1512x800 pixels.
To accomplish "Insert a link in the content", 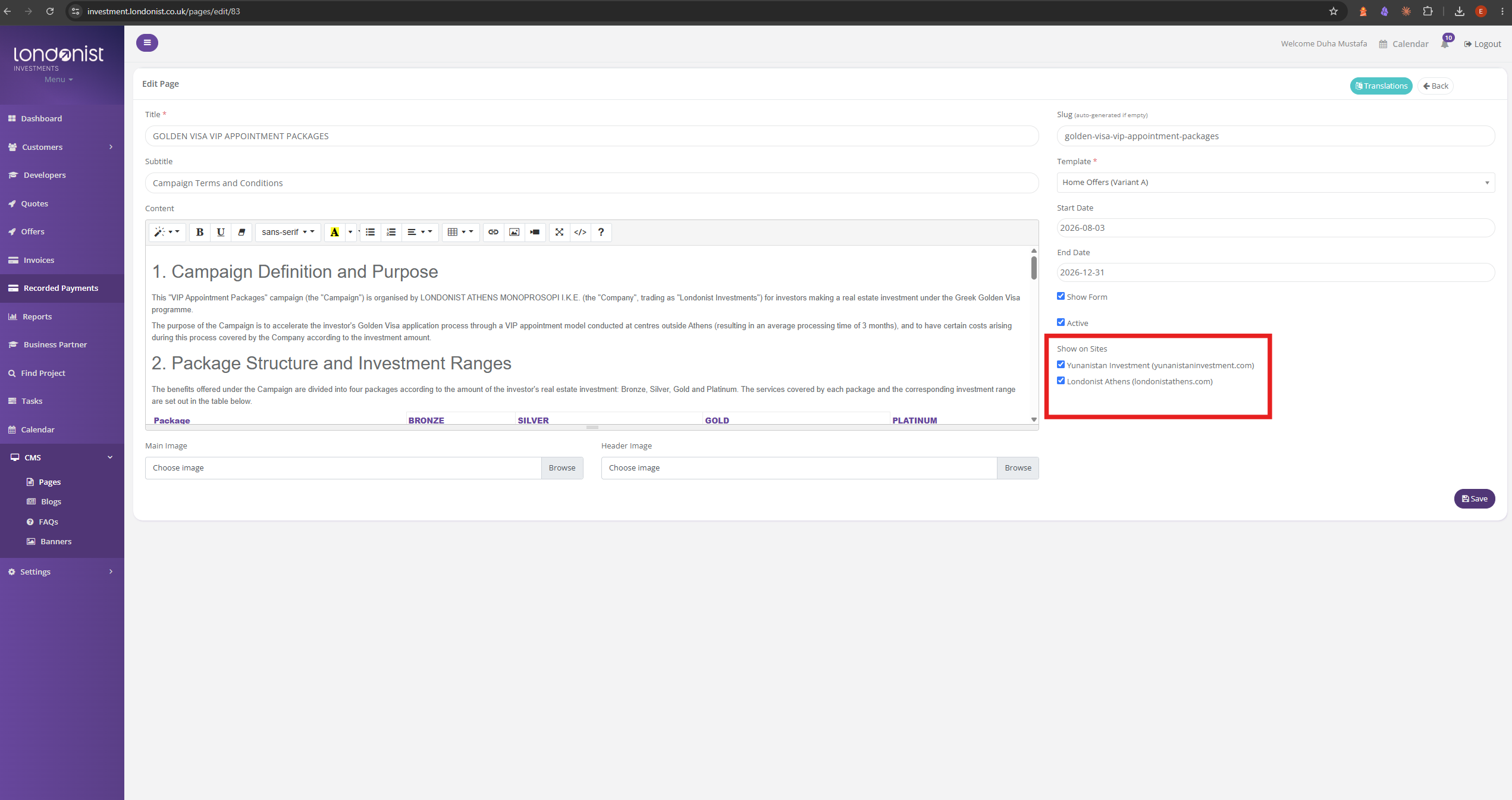I will (493, 232).
